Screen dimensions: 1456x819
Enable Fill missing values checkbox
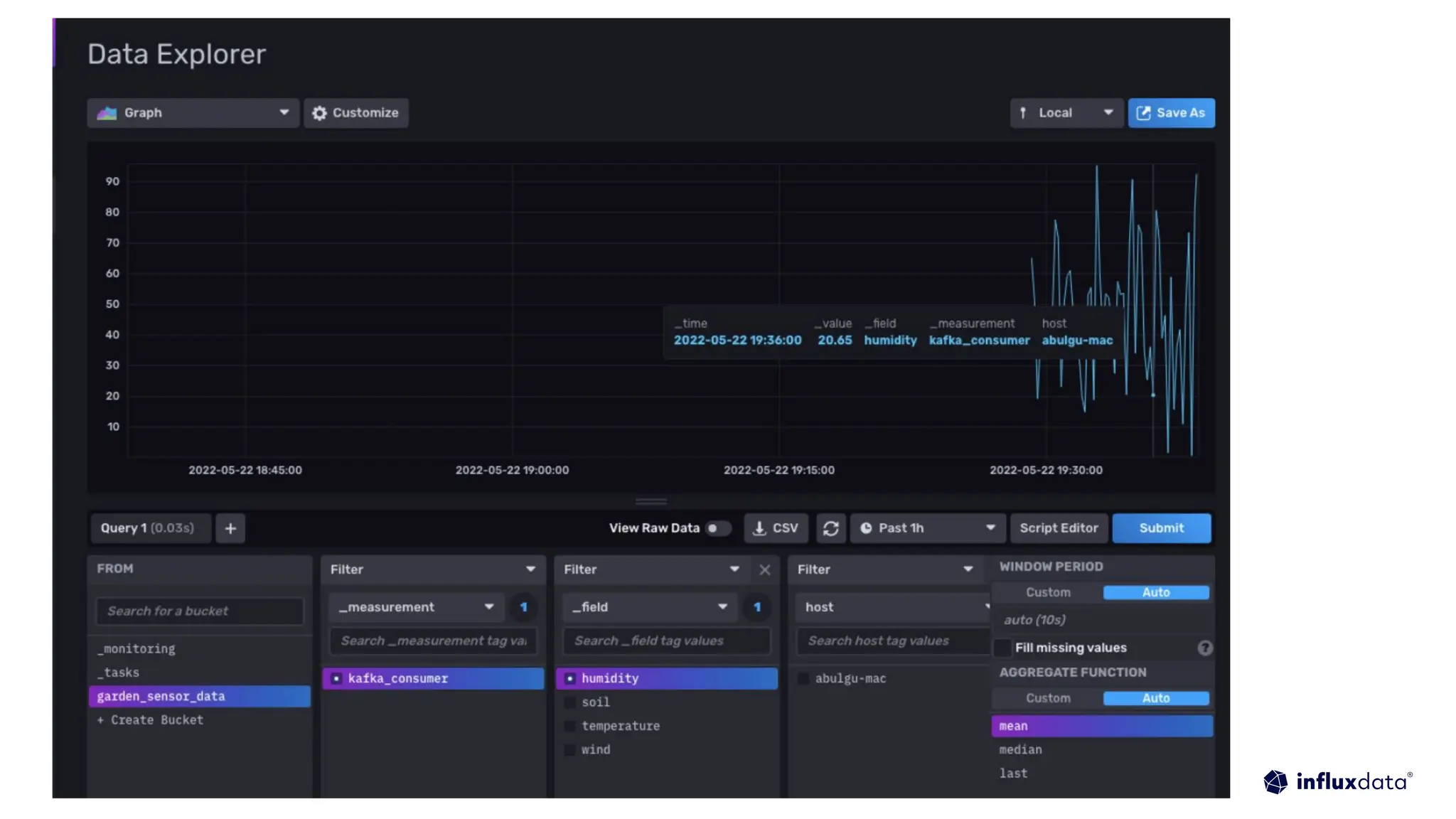[1002, 648]
